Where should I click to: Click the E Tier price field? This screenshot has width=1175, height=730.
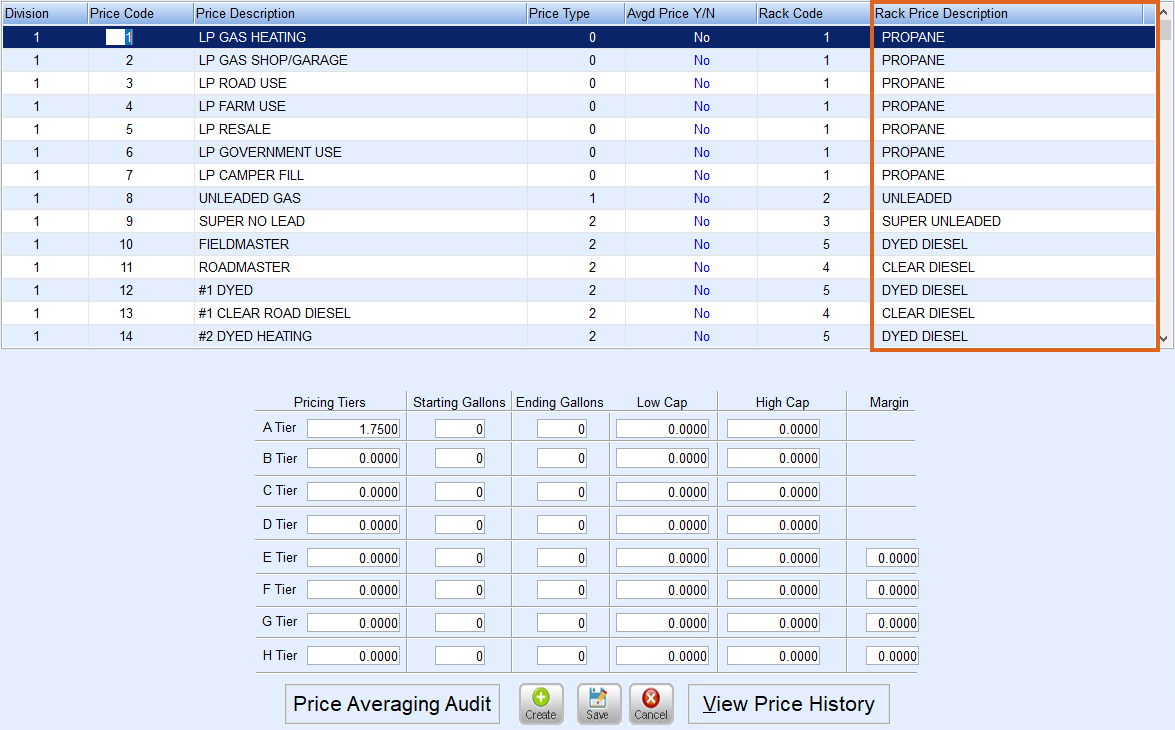pyautogui.click(x=354, y=558)
